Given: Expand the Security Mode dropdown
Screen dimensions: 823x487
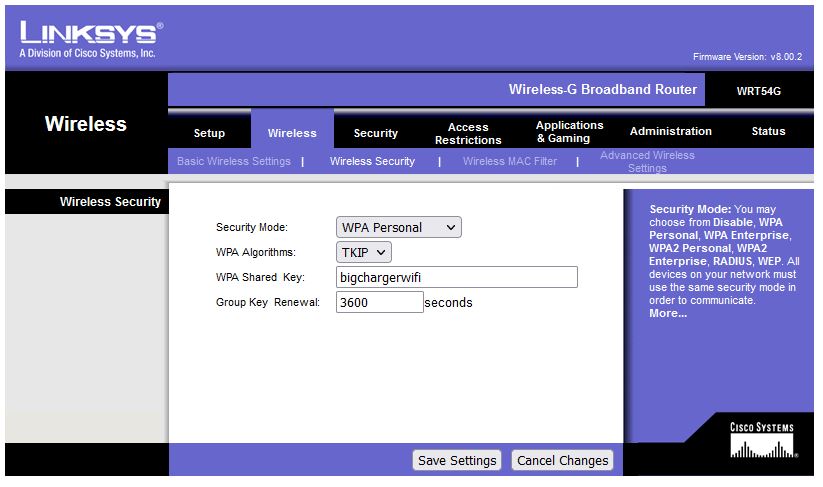Looking at the screenshot, I should 398,227.
